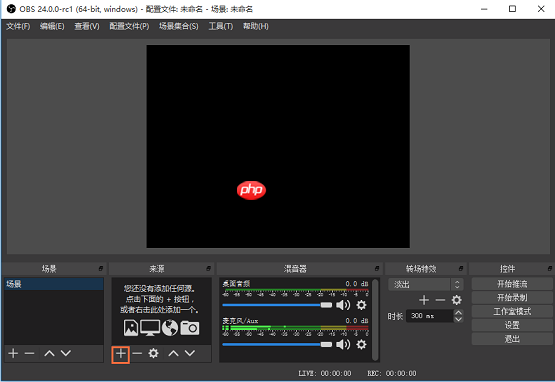Open the 淡出 transition dropdown
555x382 pixels.
(x=426, y=284)
